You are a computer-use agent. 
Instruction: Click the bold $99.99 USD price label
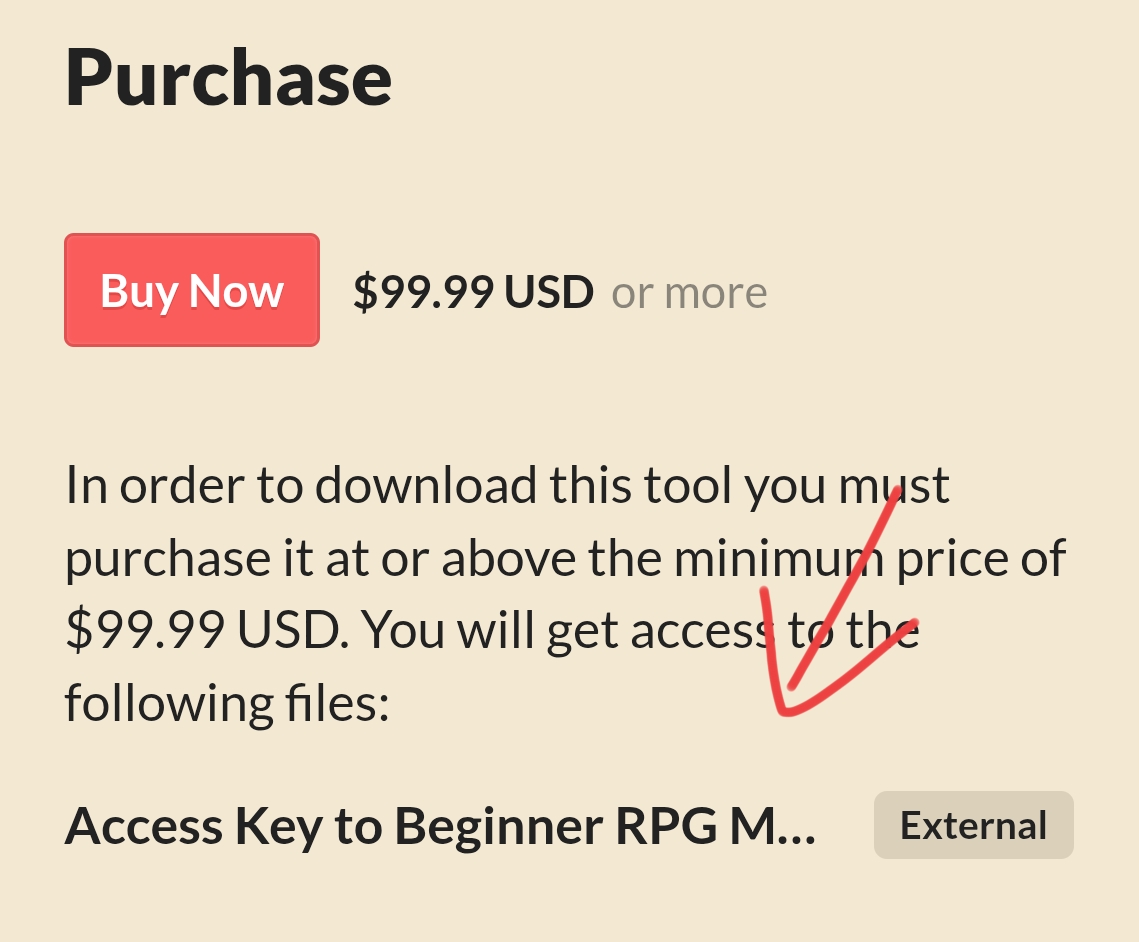[473, 292]
